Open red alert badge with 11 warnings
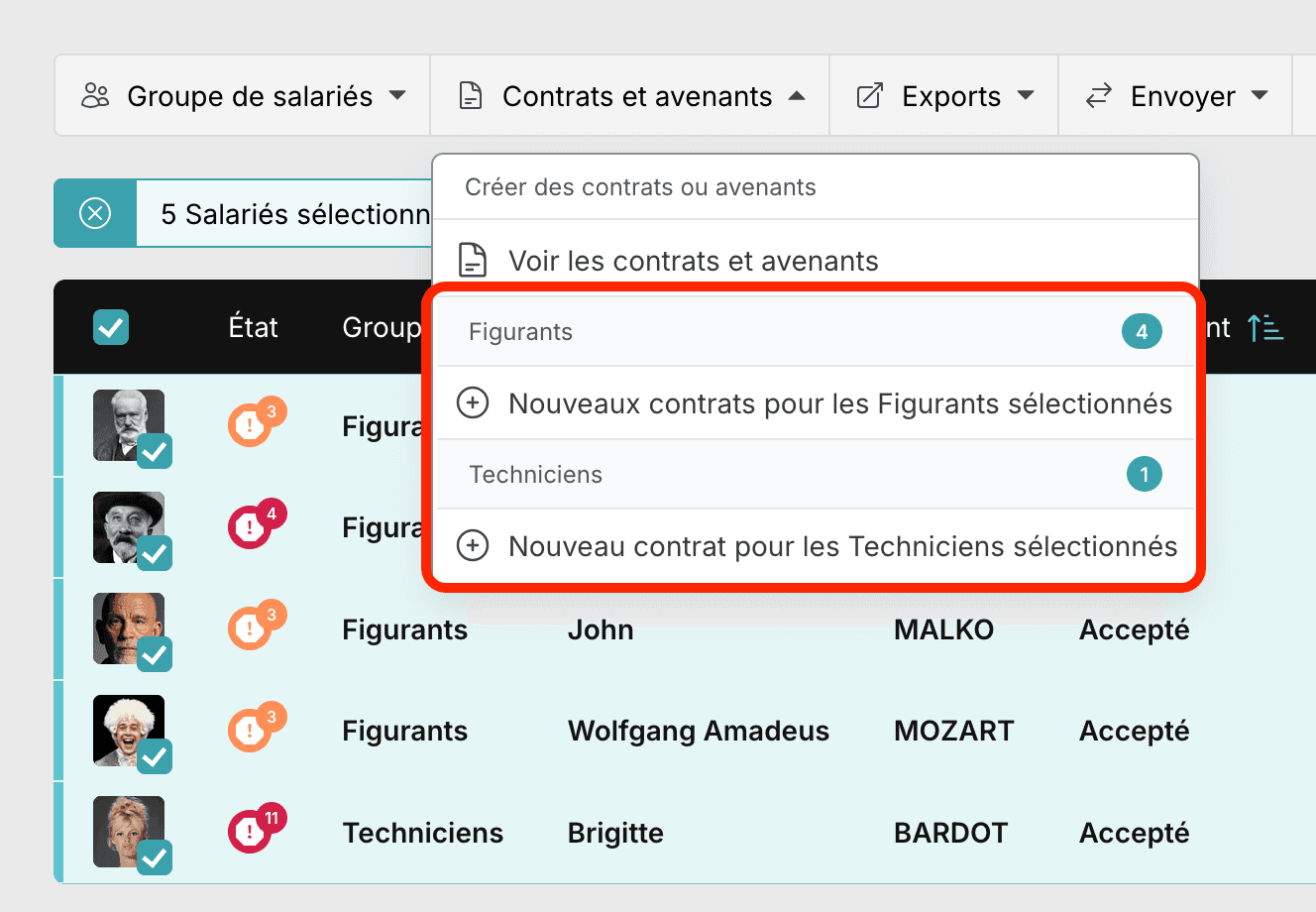The height and width of the screenshot is (912, 1316). (257, 829)
